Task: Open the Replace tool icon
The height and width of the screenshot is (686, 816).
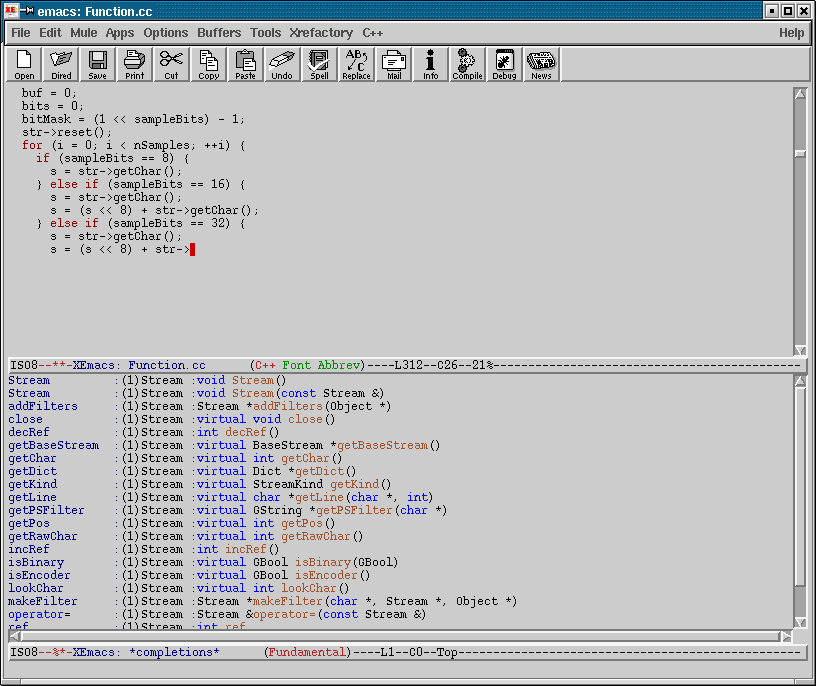Action: click(356, 65)
